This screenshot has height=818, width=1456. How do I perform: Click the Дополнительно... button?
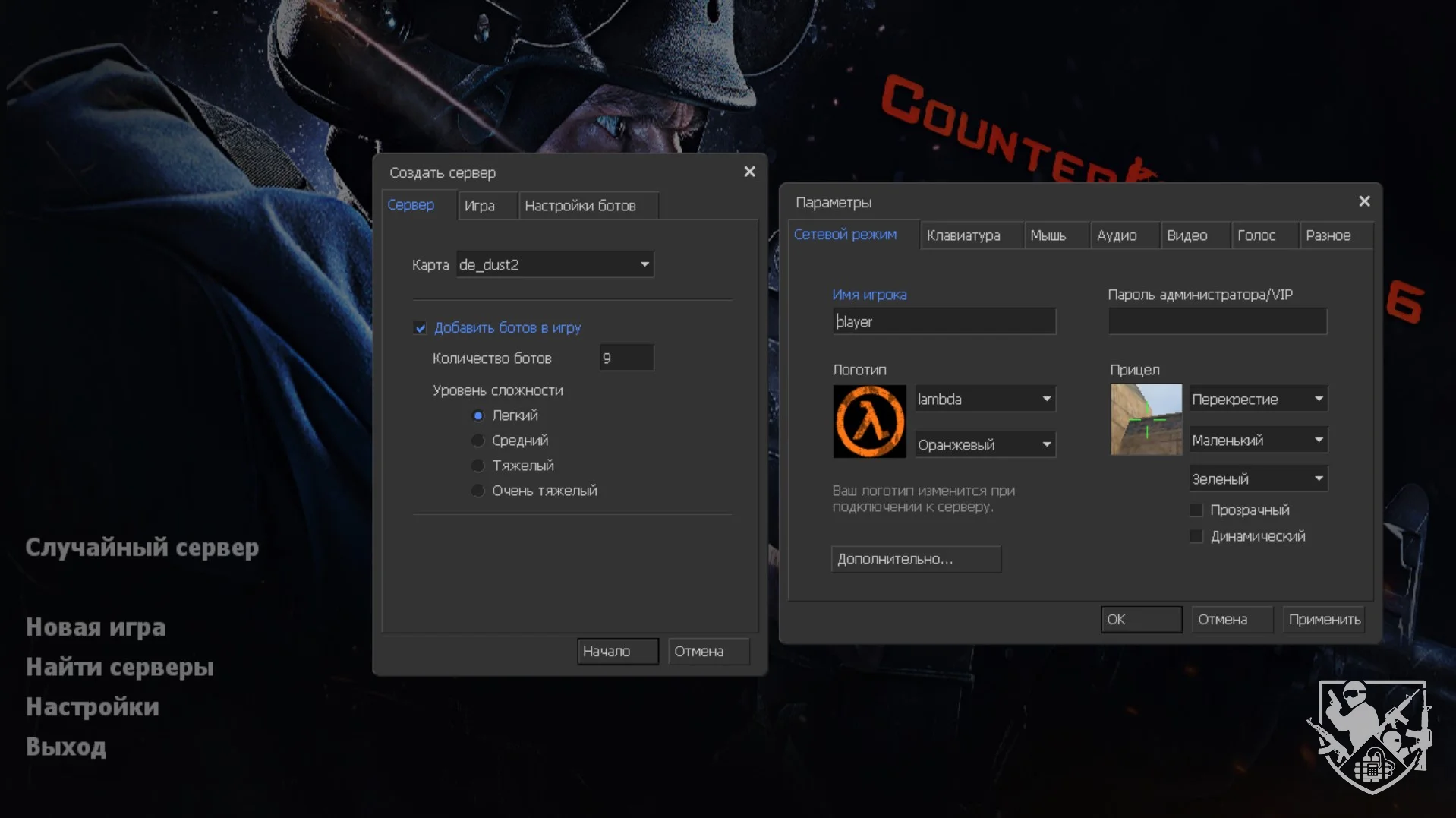click(916, 559)
